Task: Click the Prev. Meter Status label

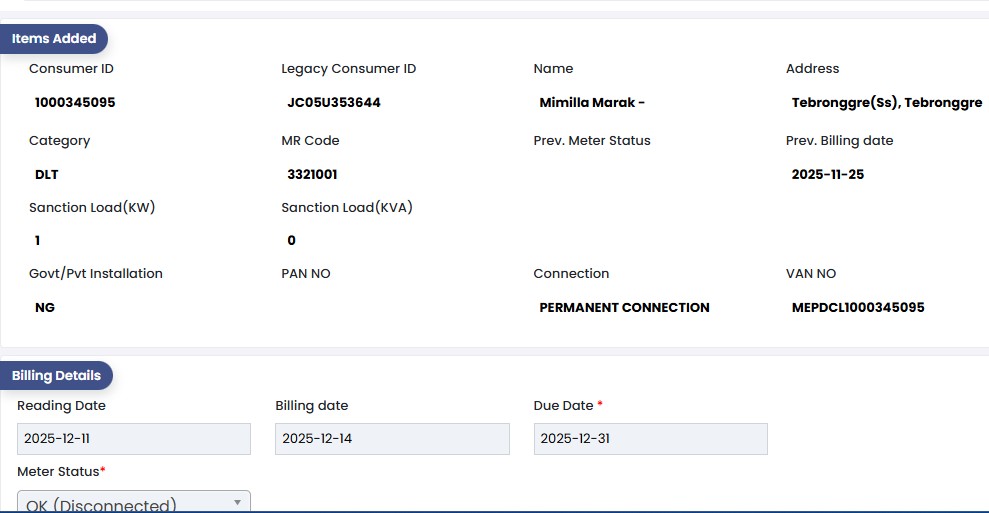Action: pos(592,141)
